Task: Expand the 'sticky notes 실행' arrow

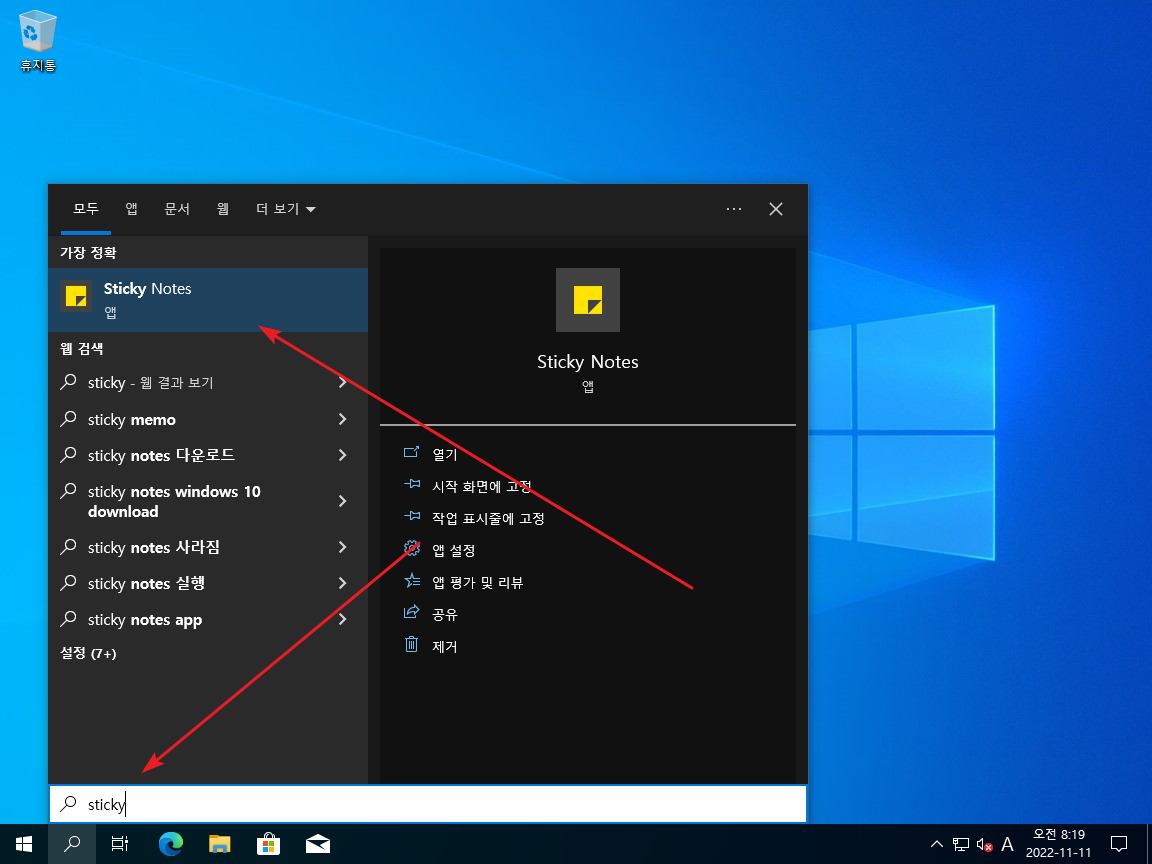Action: pyautogui.click(x=342, y=583)
